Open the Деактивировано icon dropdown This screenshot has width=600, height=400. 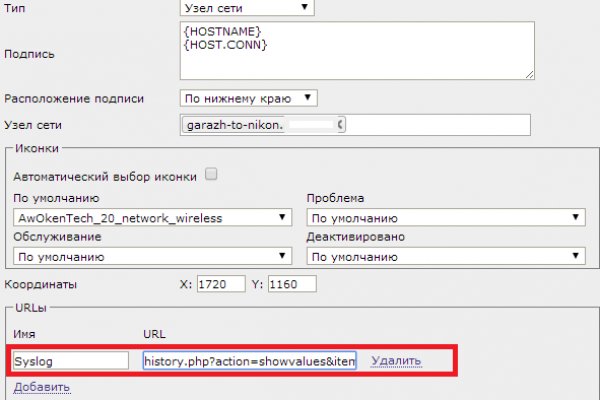coord(445,256)
